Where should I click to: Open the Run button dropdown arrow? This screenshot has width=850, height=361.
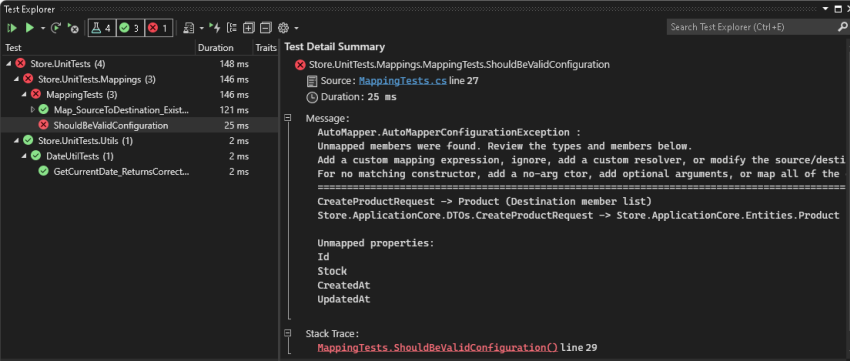[x=43, y=28]
